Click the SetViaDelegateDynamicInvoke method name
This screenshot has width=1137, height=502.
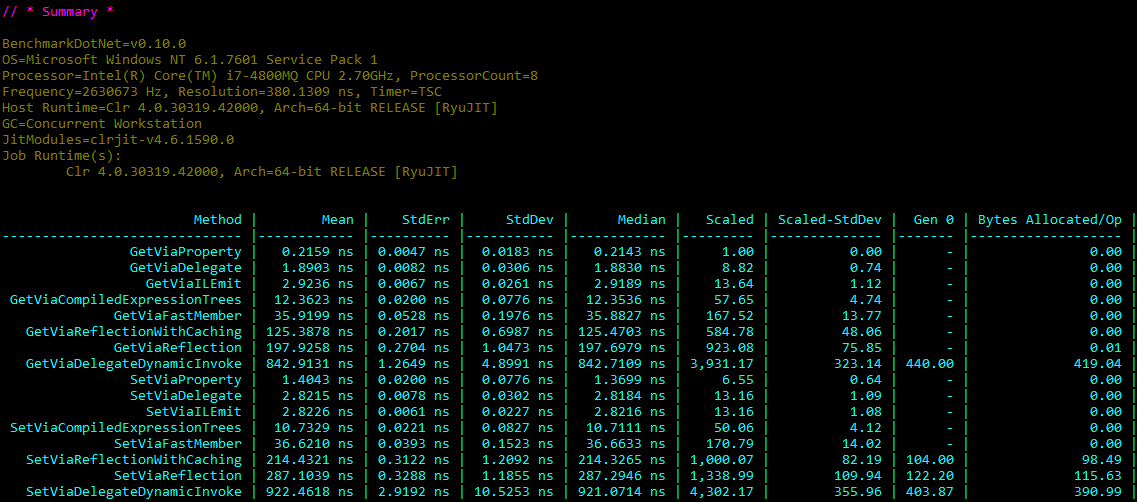point(133,490)
